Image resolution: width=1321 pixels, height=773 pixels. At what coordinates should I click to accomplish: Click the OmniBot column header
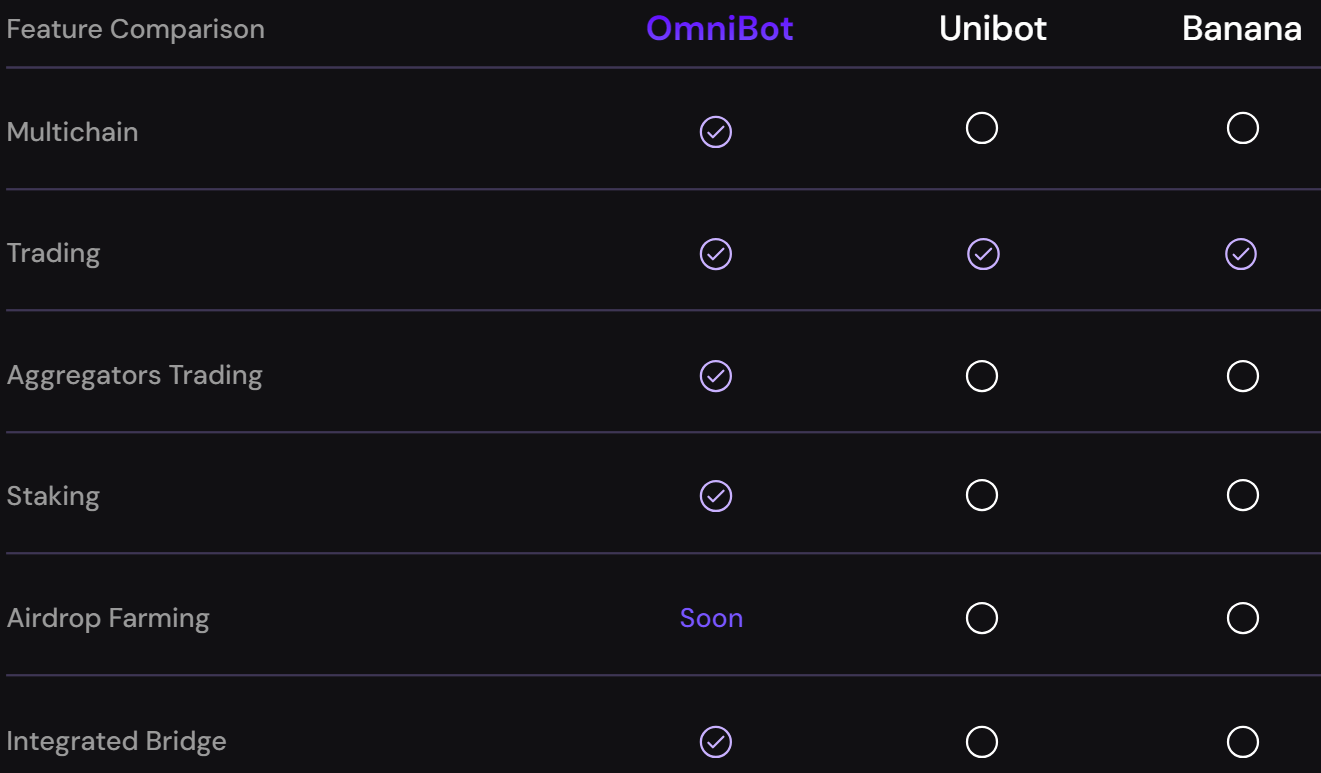(720, 29)
